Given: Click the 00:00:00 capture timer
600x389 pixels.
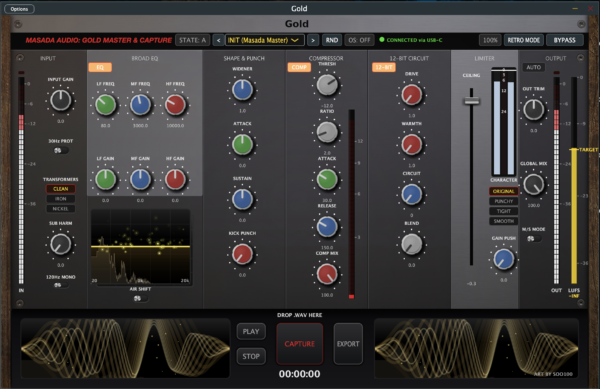Looking at the screenshot, I should pos(300,374).
